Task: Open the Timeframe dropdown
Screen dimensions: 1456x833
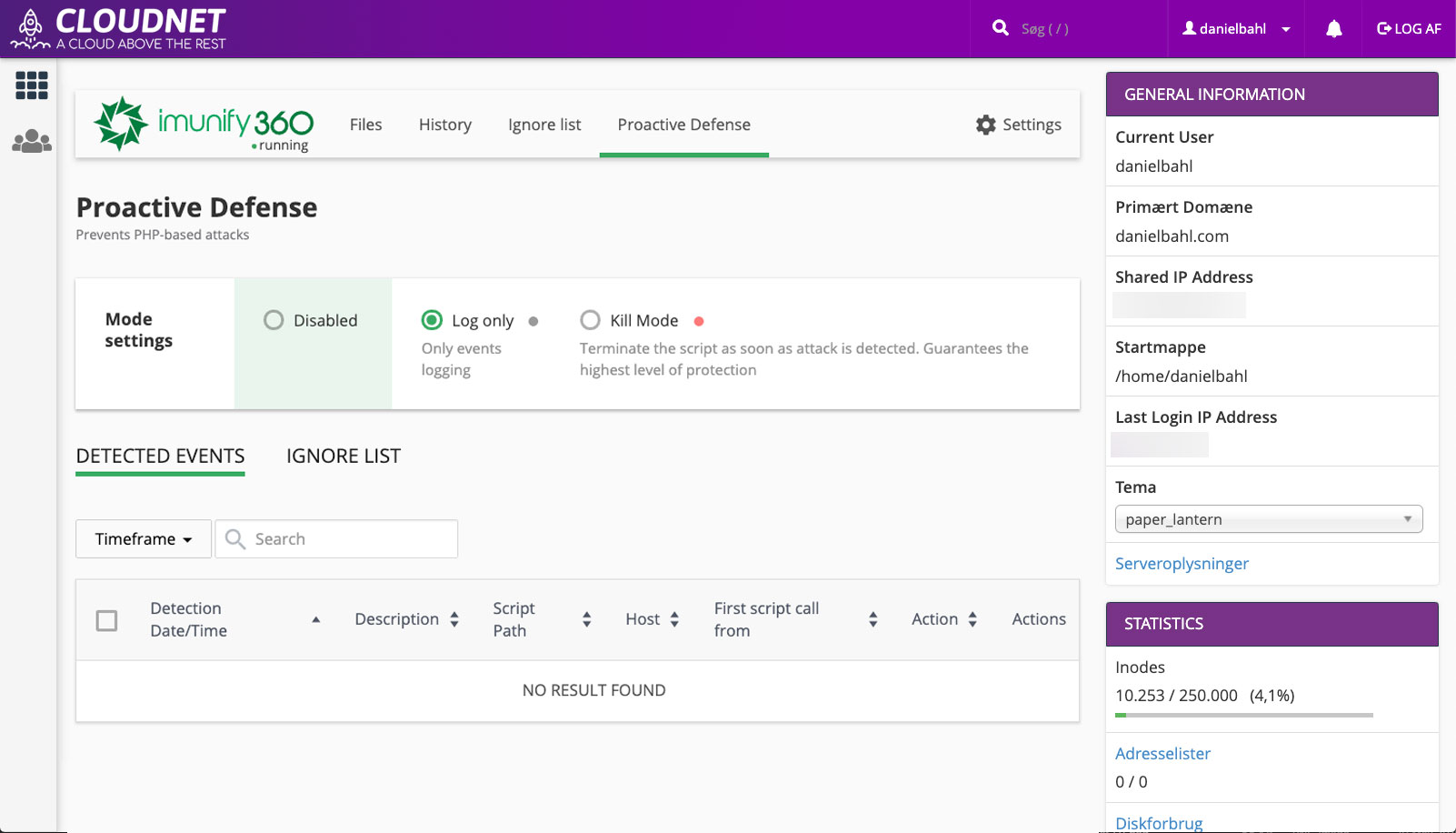Action: [x=144, y=539]
